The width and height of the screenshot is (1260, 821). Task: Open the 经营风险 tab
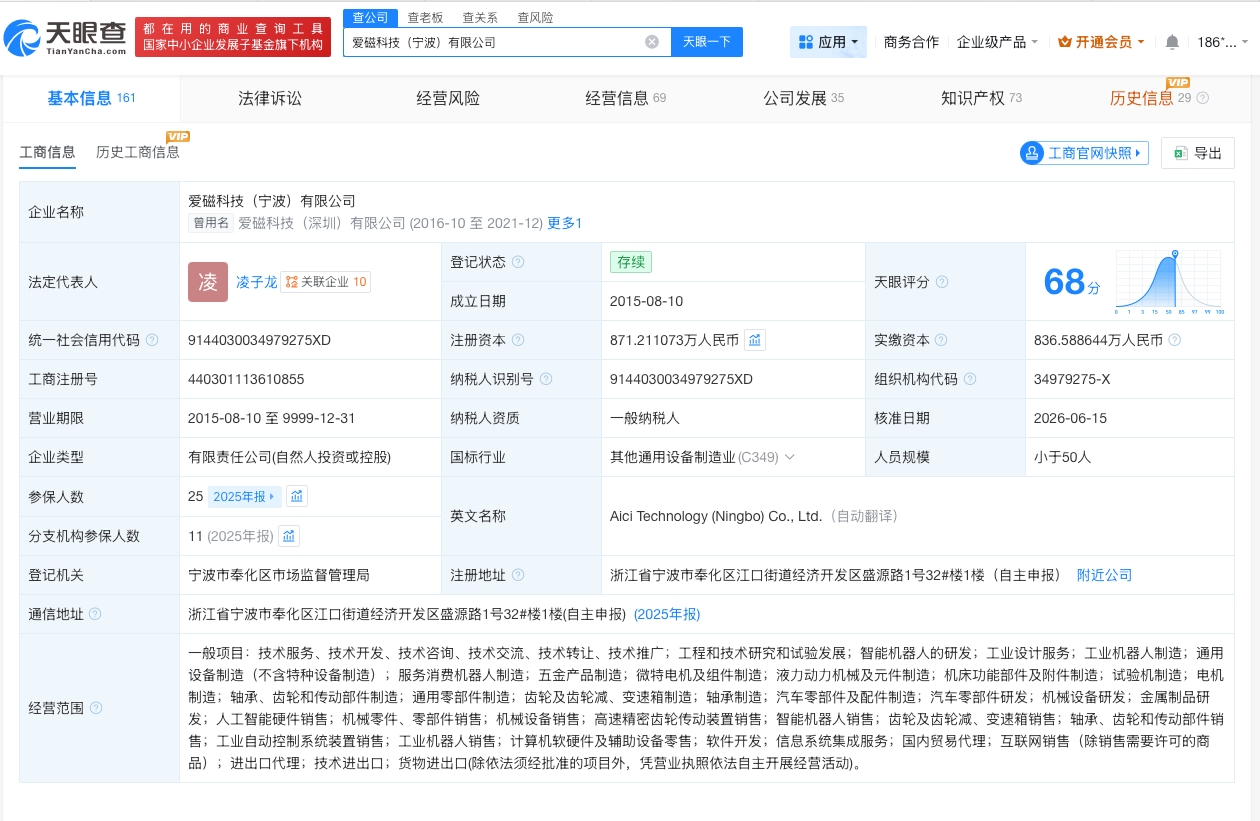pos(448,98)
